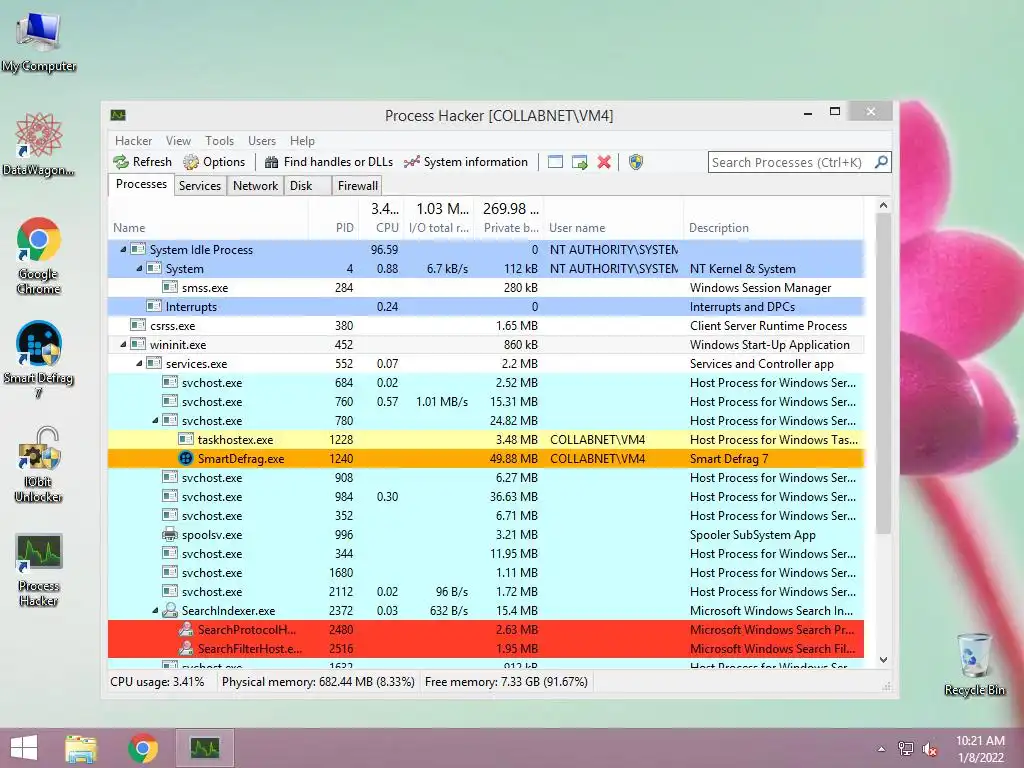Open the Hacker menu
The width and height of the screenshot is (1024, 768).
[x=133, y=141]
